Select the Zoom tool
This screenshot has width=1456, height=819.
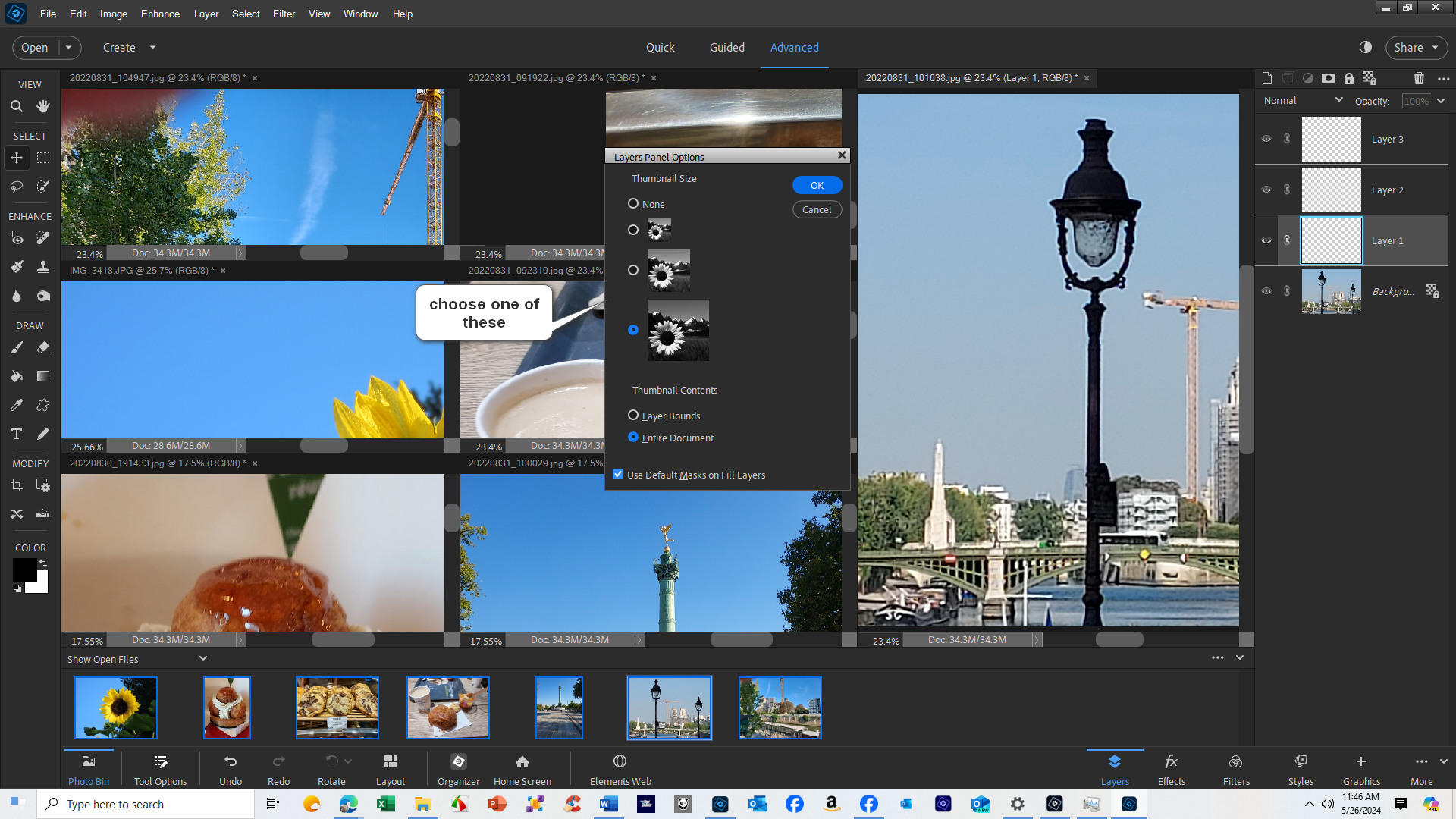click(17, 107)
